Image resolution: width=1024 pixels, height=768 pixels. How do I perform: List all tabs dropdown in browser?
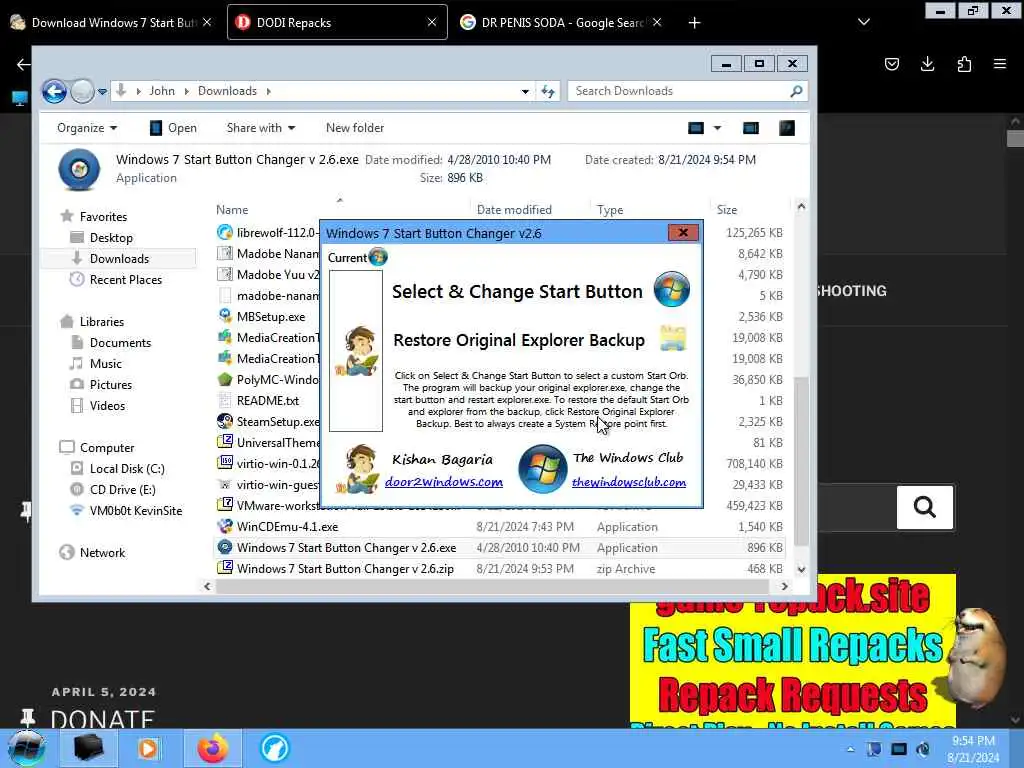(x=863, y=22)
